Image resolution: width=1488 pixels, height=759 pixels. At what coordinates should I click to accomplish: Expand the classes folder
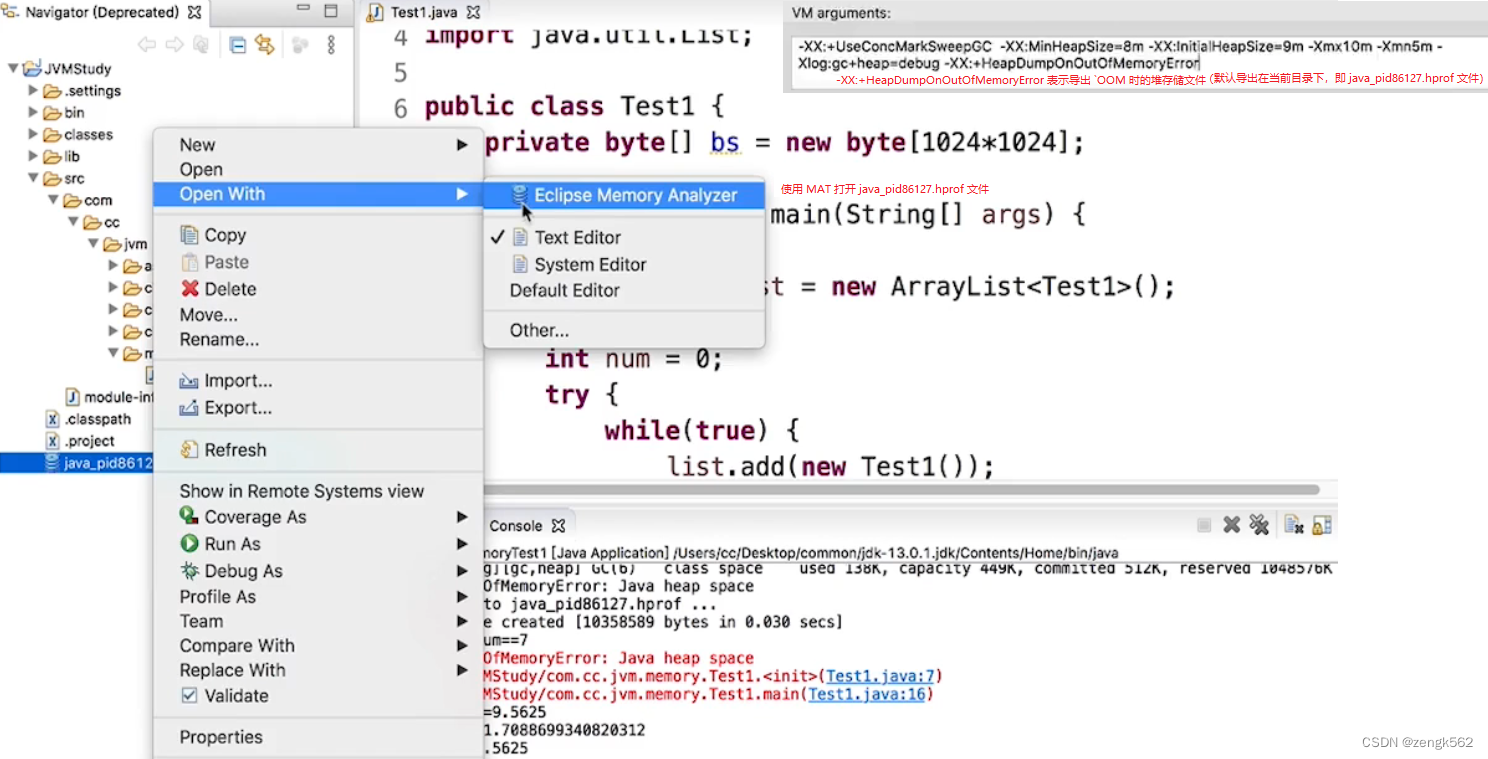[x=33, y=135]
